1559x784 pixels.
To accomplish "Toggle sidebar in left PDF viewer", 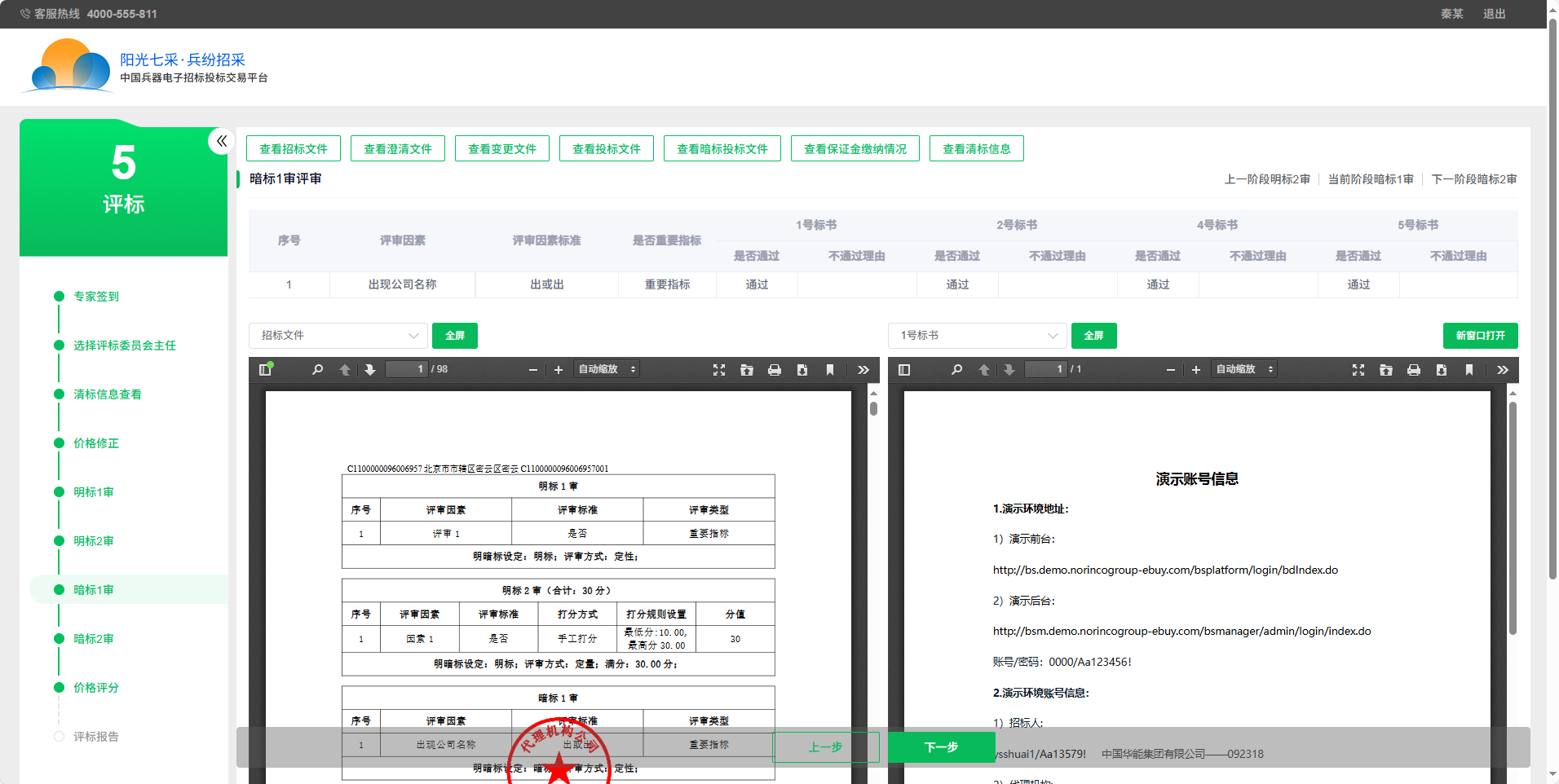I will point(265,370).
